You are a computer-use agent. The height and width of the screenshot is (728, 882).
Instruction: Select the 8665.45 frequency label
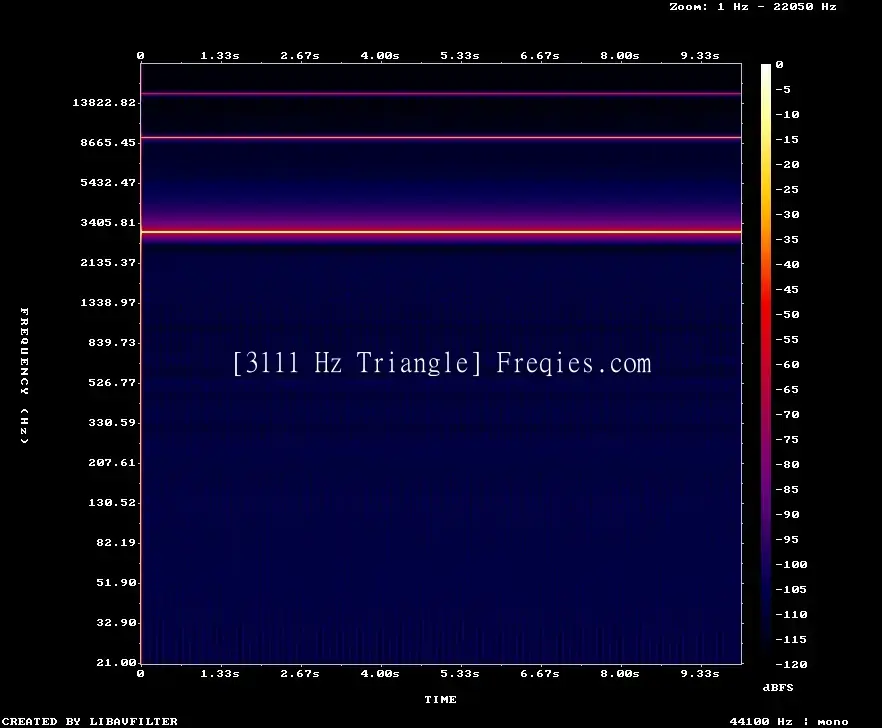pyautogui.click(x=108, y=142)
